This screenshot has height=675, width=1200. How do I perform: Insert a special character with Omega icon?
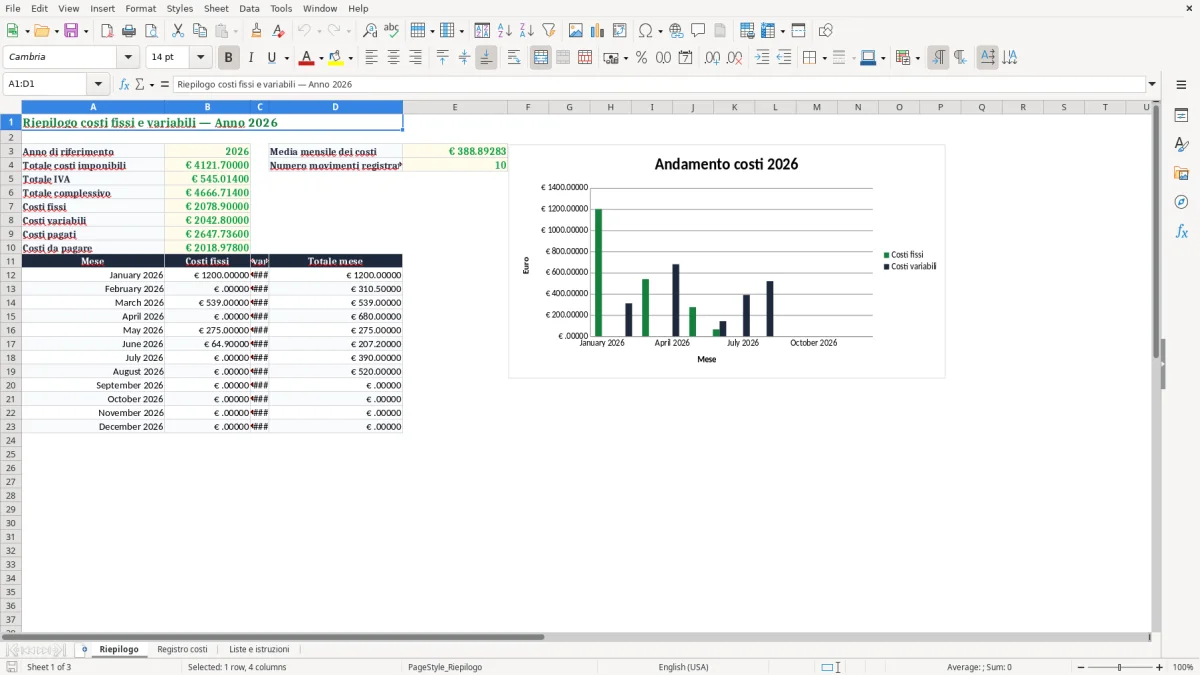[646, 31]
